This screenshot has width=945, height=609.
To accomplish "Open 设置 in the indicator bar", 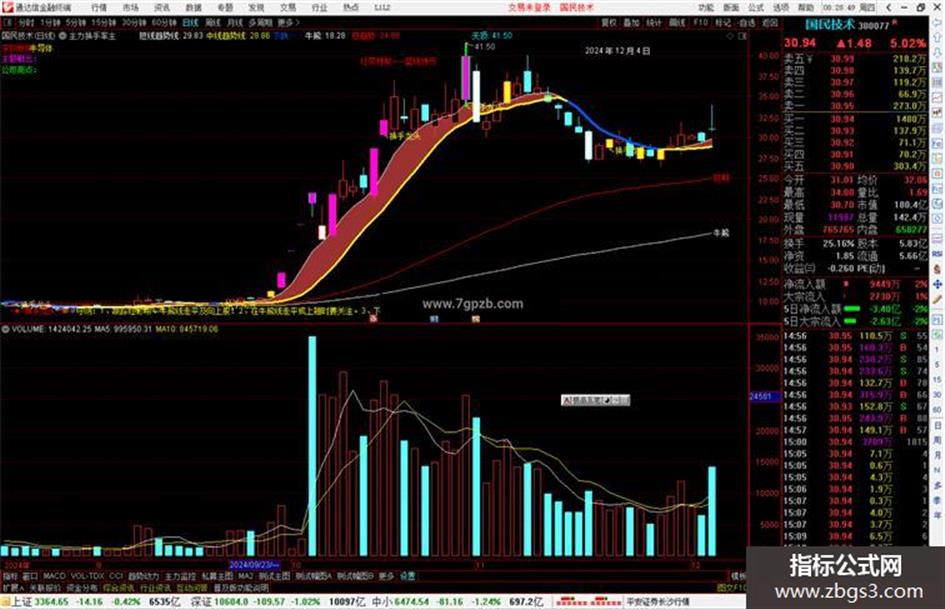I will click(x=407, y=576).
